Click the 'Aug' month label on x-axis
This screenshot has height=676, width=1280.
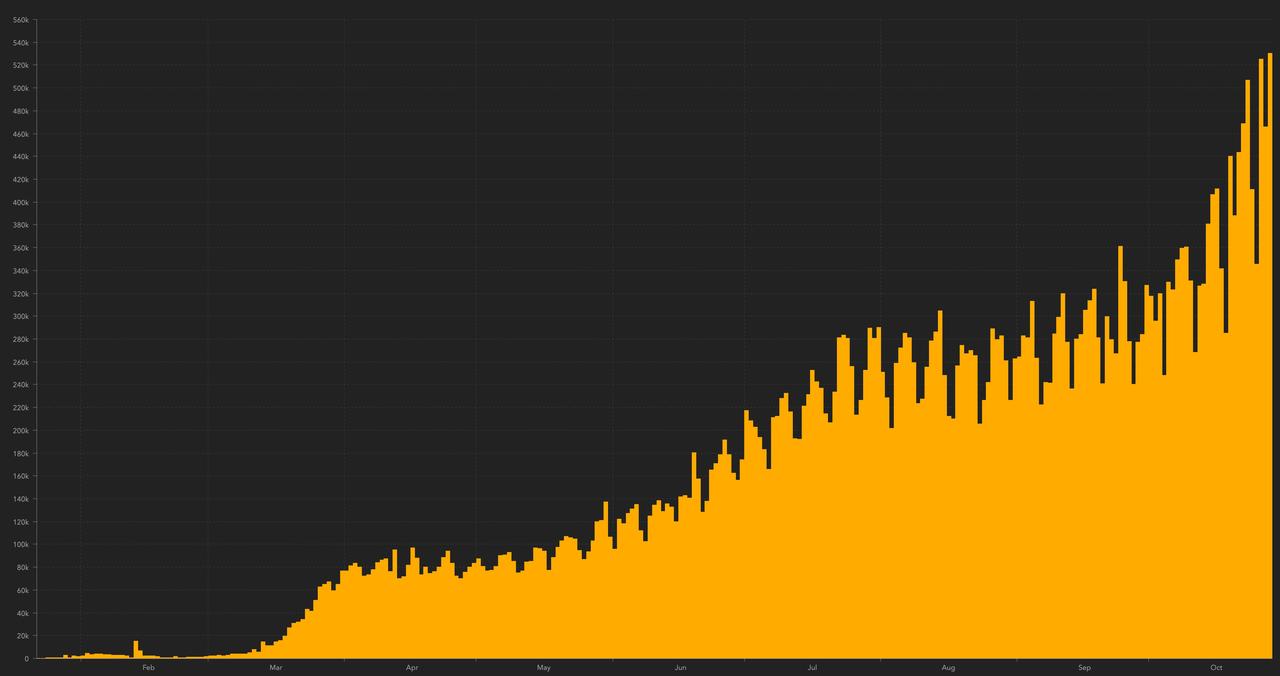click(948, 667)
